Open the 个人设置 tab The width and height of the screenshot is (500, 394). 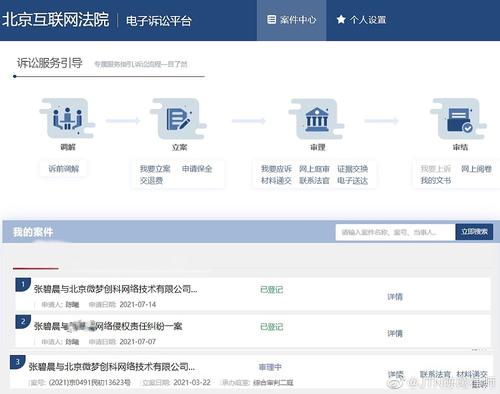(361, 20)
